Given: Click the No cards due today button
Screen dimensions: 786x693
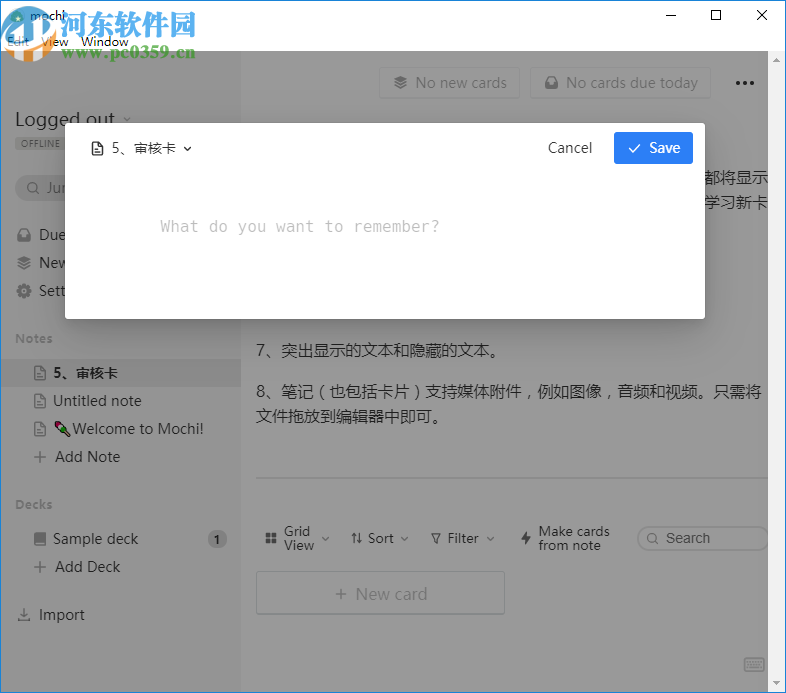Looking at the screenshot, I should [x=620, y=83].
